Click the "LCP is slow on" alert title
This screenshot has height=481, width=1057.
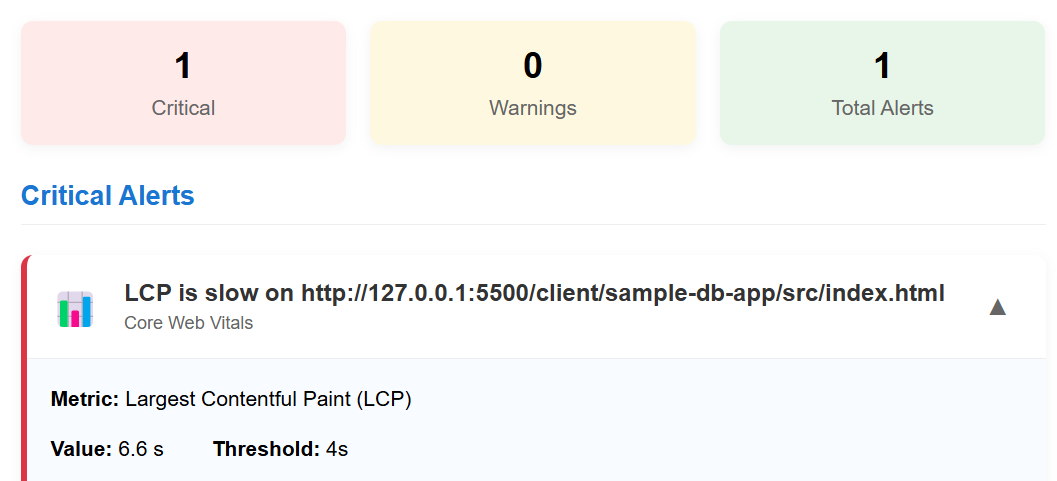click(534, 293)
